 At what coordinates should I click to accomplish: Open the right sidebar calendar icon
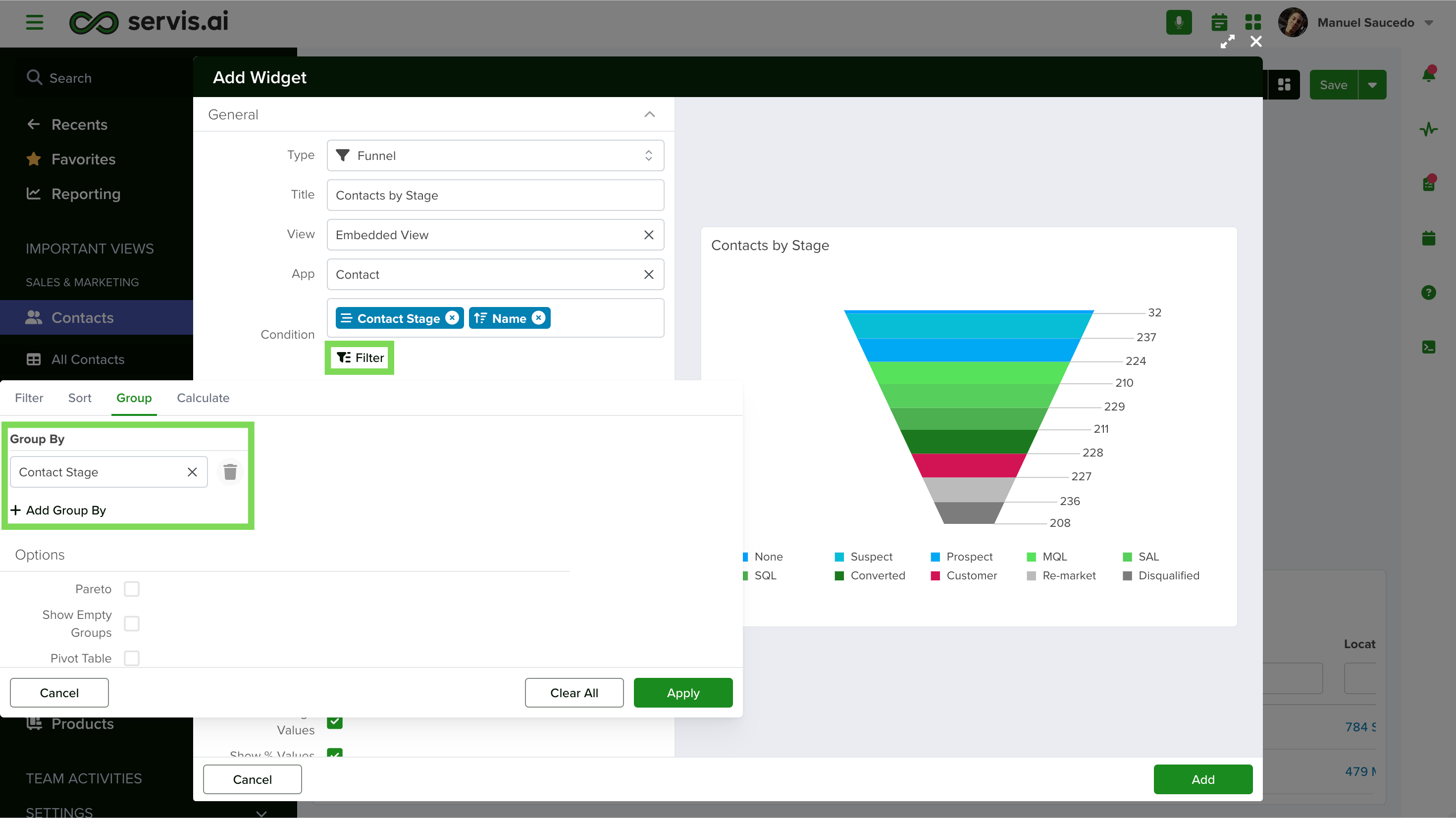pos(1428,238)
